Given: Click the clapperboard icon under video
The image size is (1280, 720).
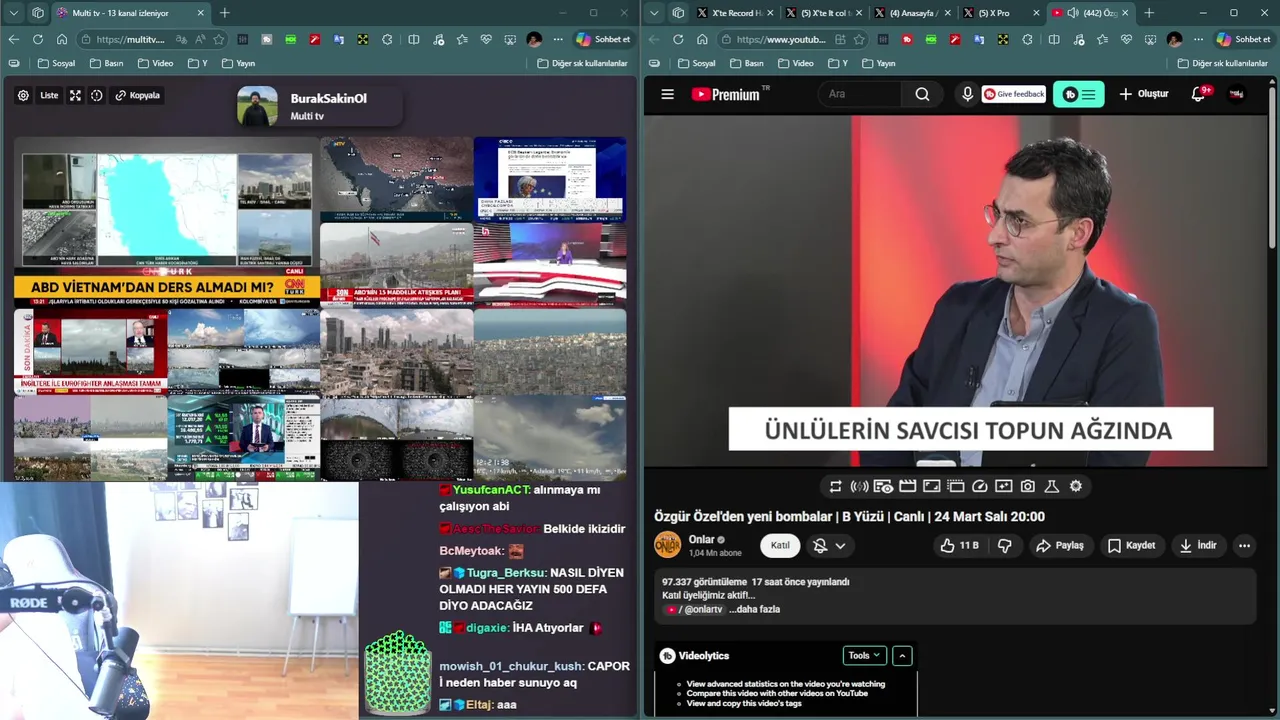Looking at the screenshot, I should click(x=907, y=486).
